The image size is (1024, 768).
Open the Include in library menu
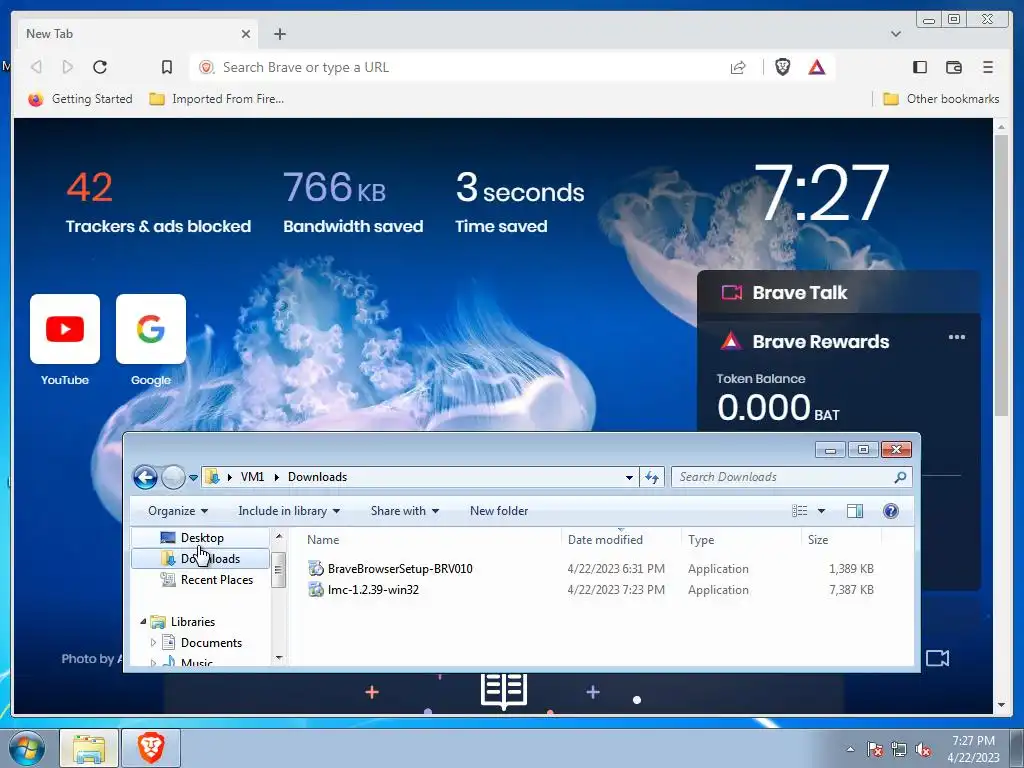click(x=289, y=511)
